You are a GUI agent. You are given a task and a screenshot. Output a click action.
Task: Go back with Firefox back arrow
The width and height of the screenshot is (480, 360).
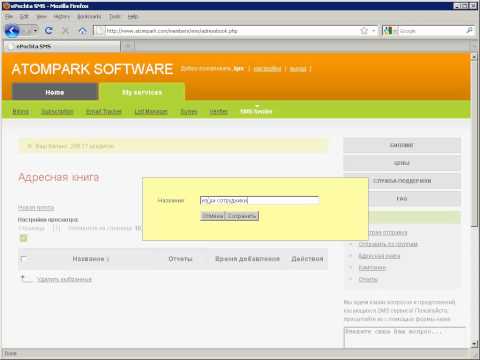click(12, 31)
